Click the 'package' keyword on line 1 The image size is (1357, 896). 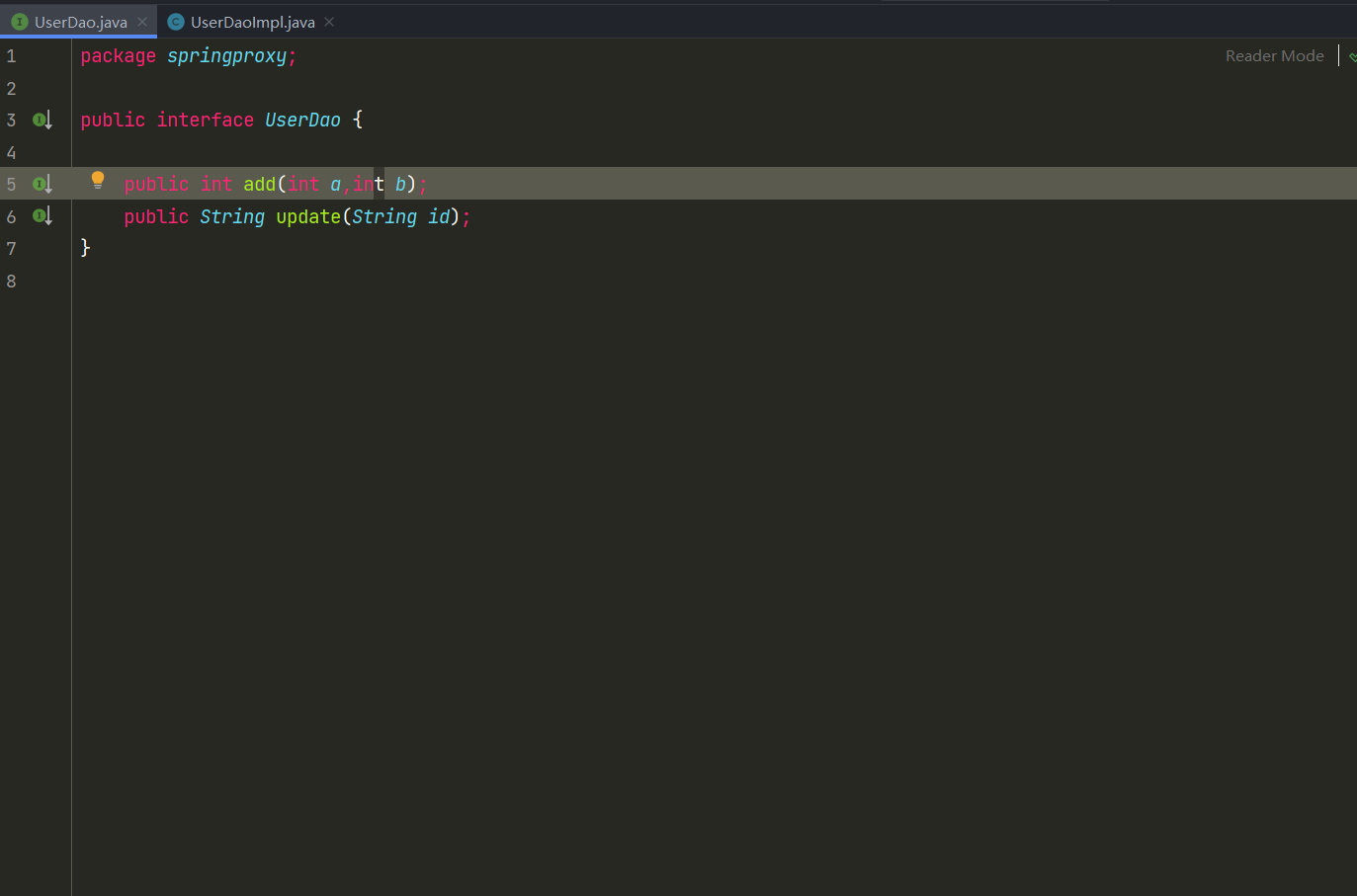click(118, 56)
